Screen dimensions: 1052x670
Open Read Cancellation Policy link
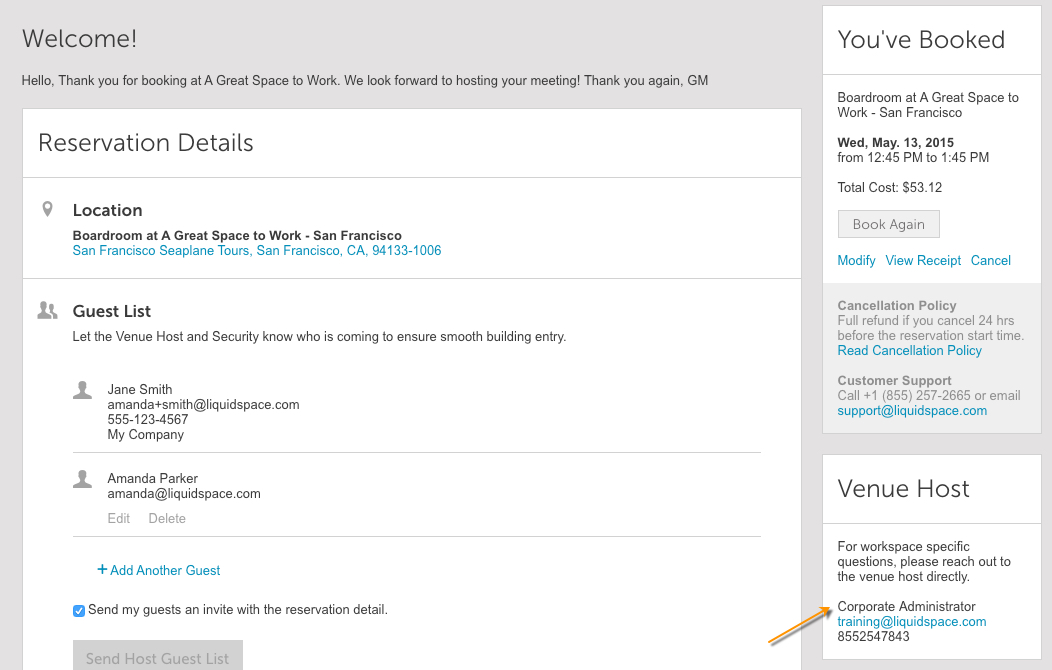pyautogui.click(x=909, y=351)
